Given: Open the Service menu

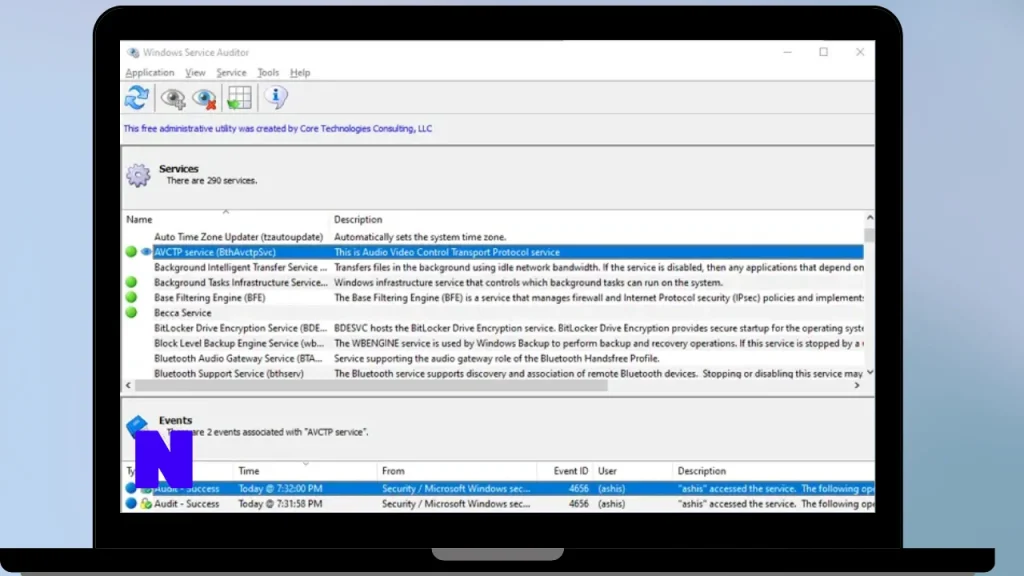Looking at the screenshot, I should pos(231,72).
